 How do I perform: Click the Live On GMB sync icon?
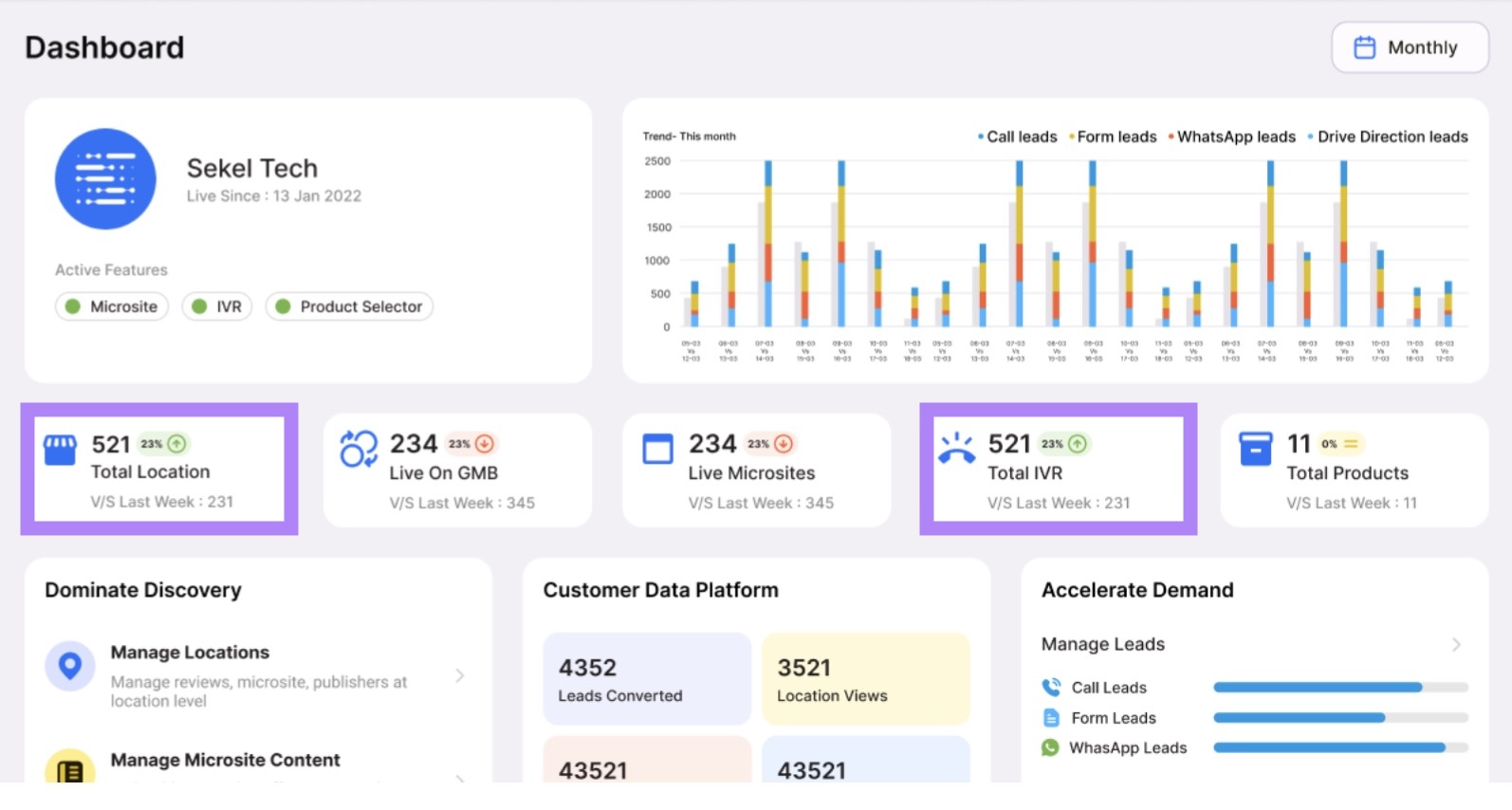pyautogui.click(x=359, y=450)
